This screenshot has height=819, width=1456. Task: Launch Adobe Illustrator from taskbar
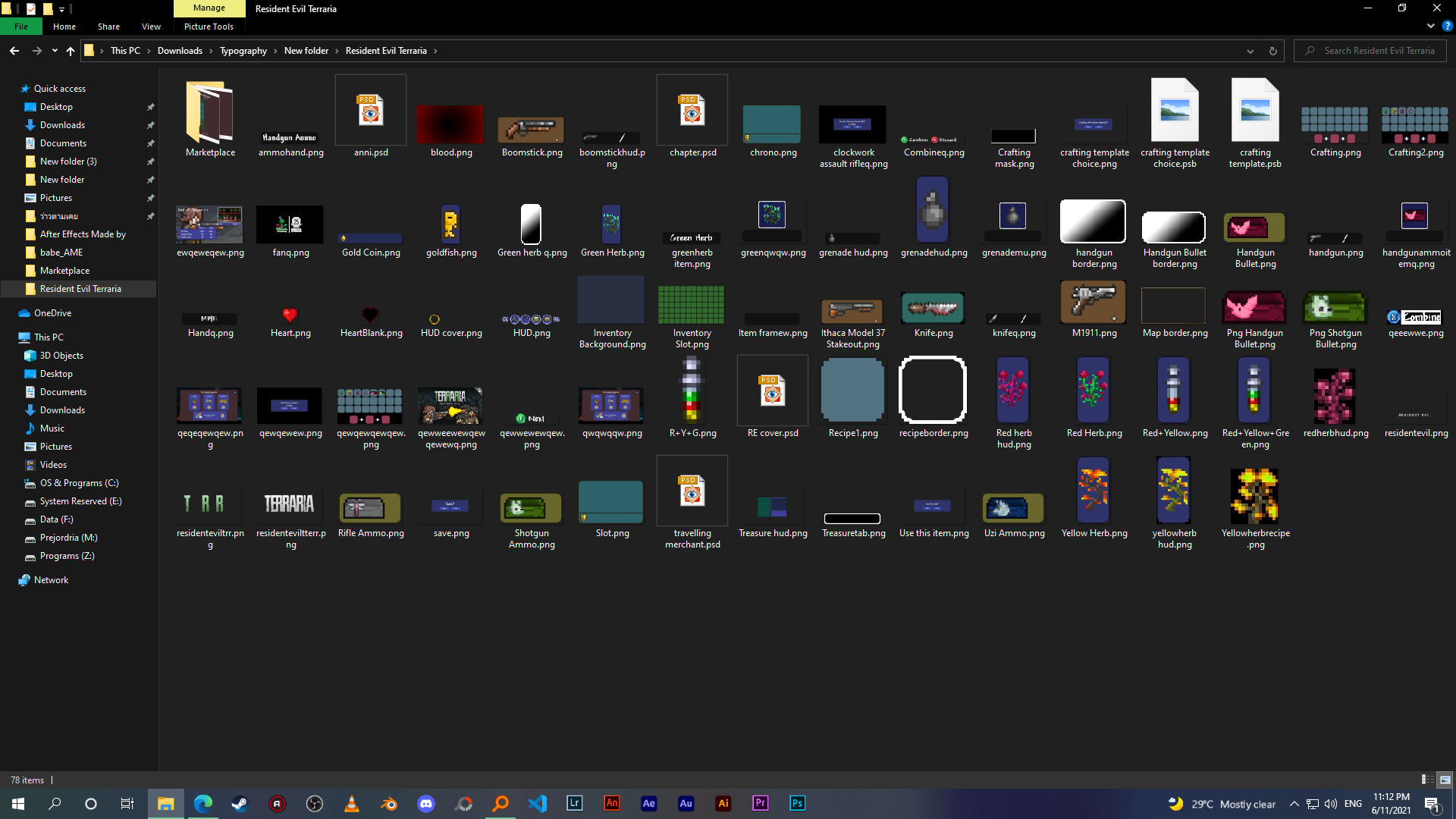point(723,804)
